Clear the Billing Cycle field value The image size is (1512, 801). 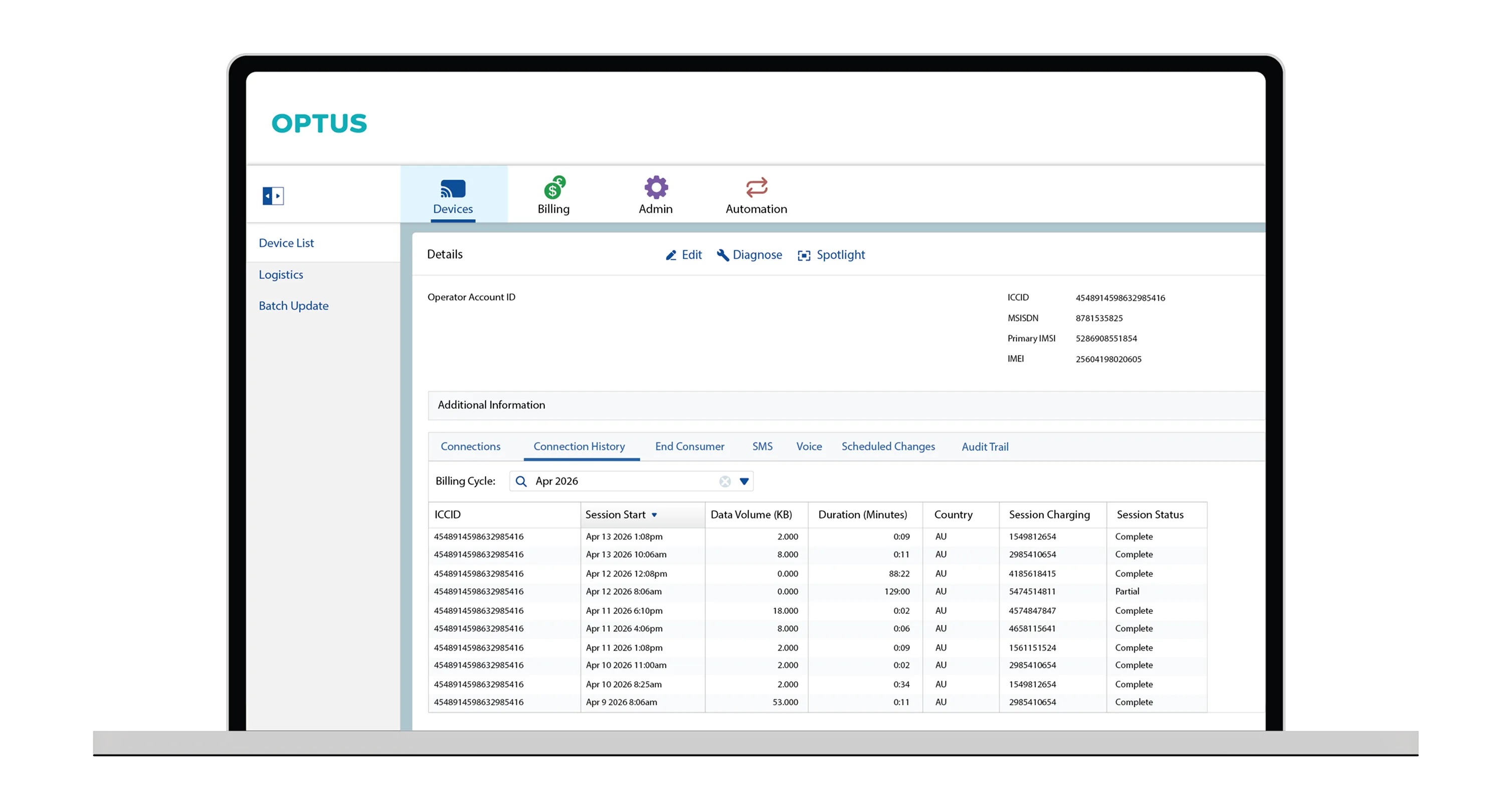pyautogui.click(x=725, y=481)
